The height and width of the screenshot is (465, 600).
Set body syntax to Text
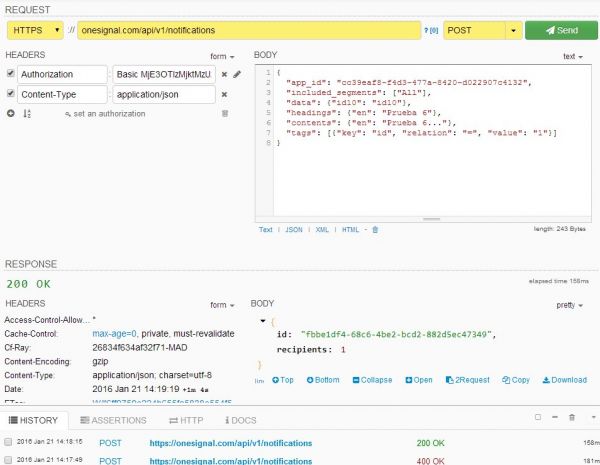click(266, 230)
